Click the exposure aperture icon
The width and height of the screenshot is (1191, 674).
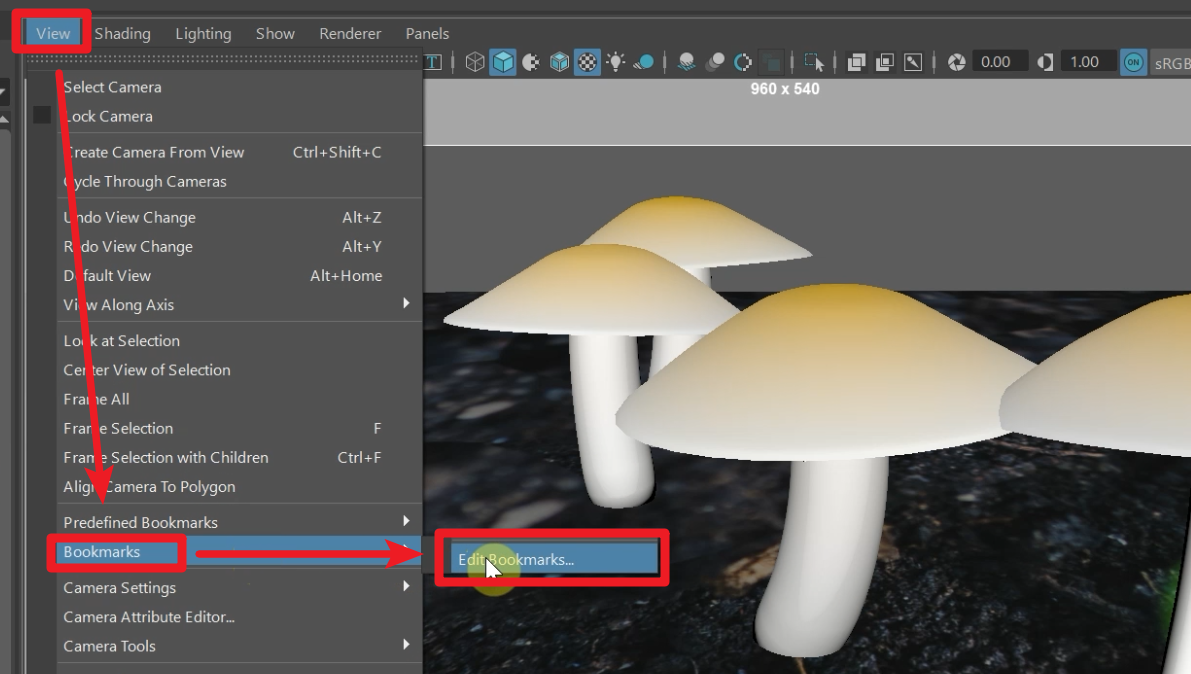[x=957, y=62]
